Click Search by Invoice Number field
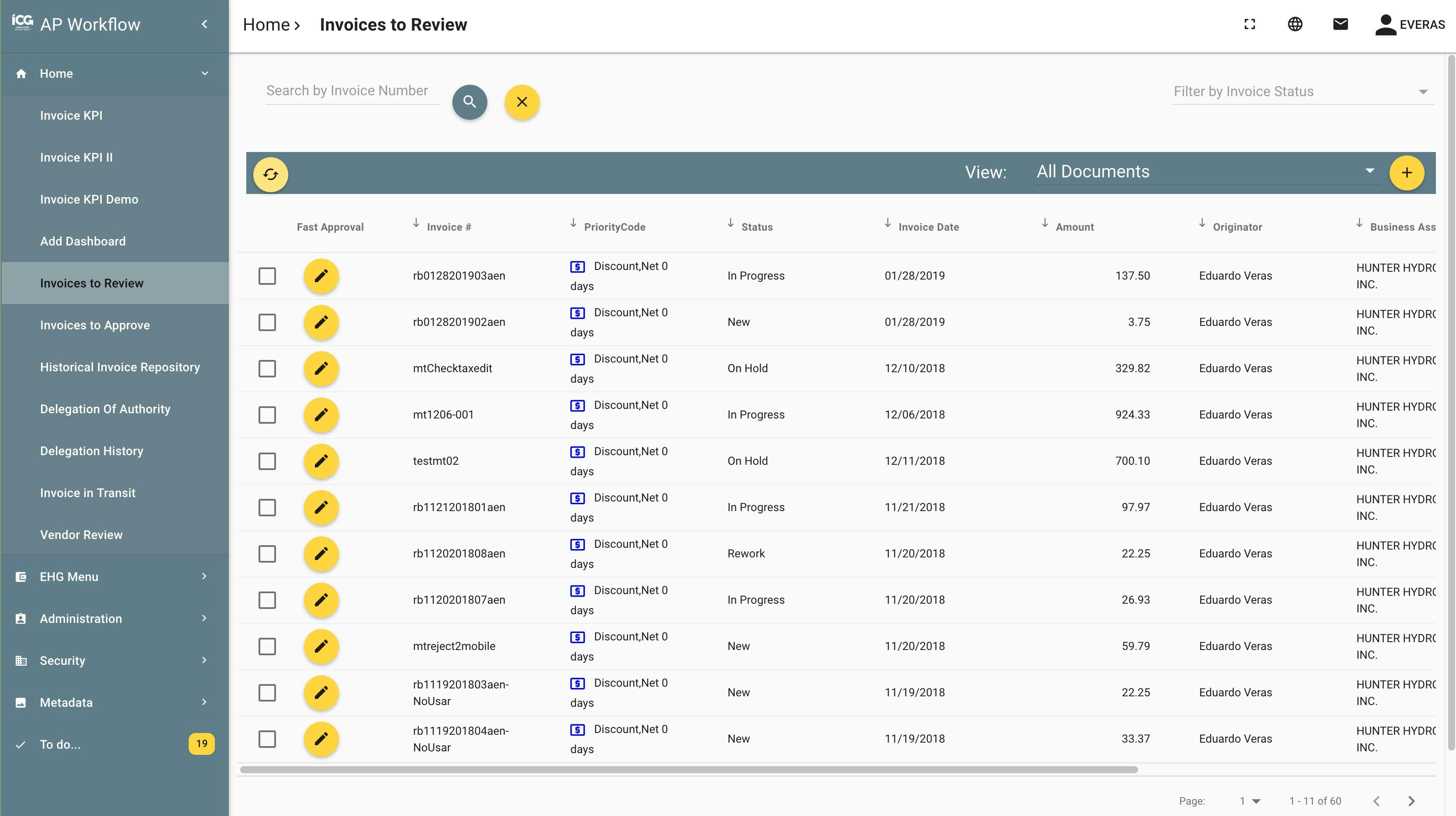The height and width of the screenshot is (816, 1456). pyautogui.click(x=352, y=91)
